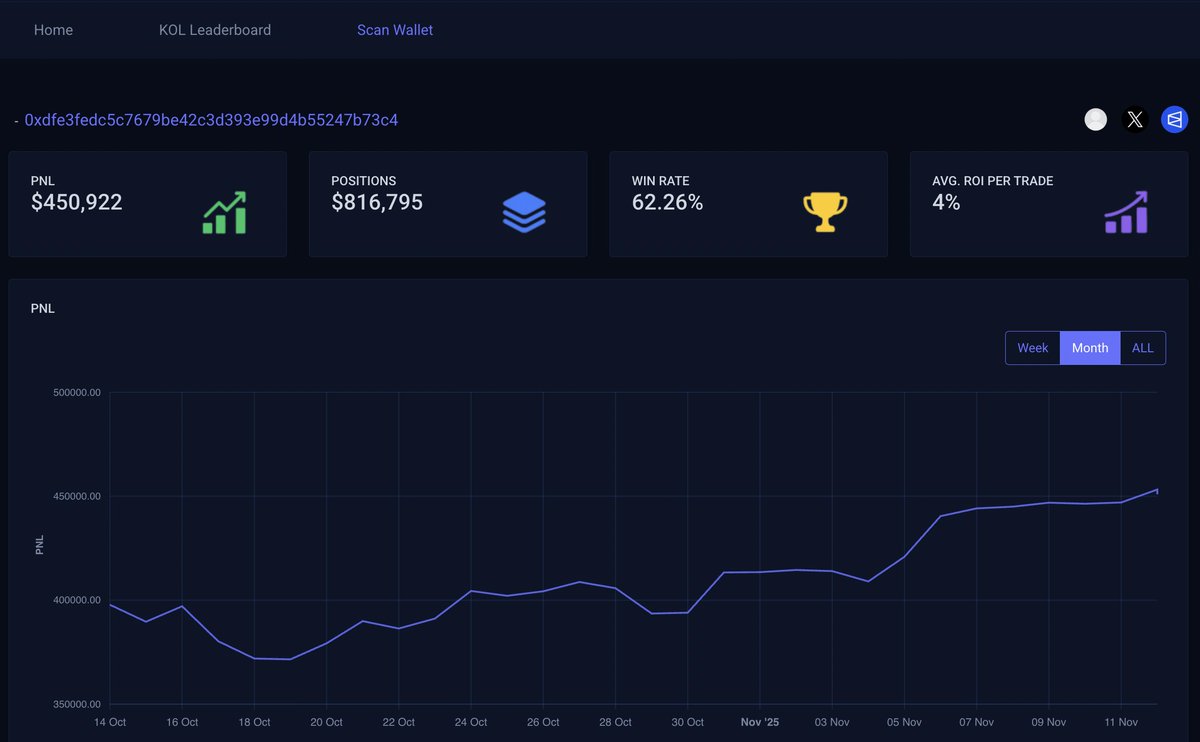The image size is (1200, 742).
Task: Switch to the Month time range
Action: (1089, 347)
